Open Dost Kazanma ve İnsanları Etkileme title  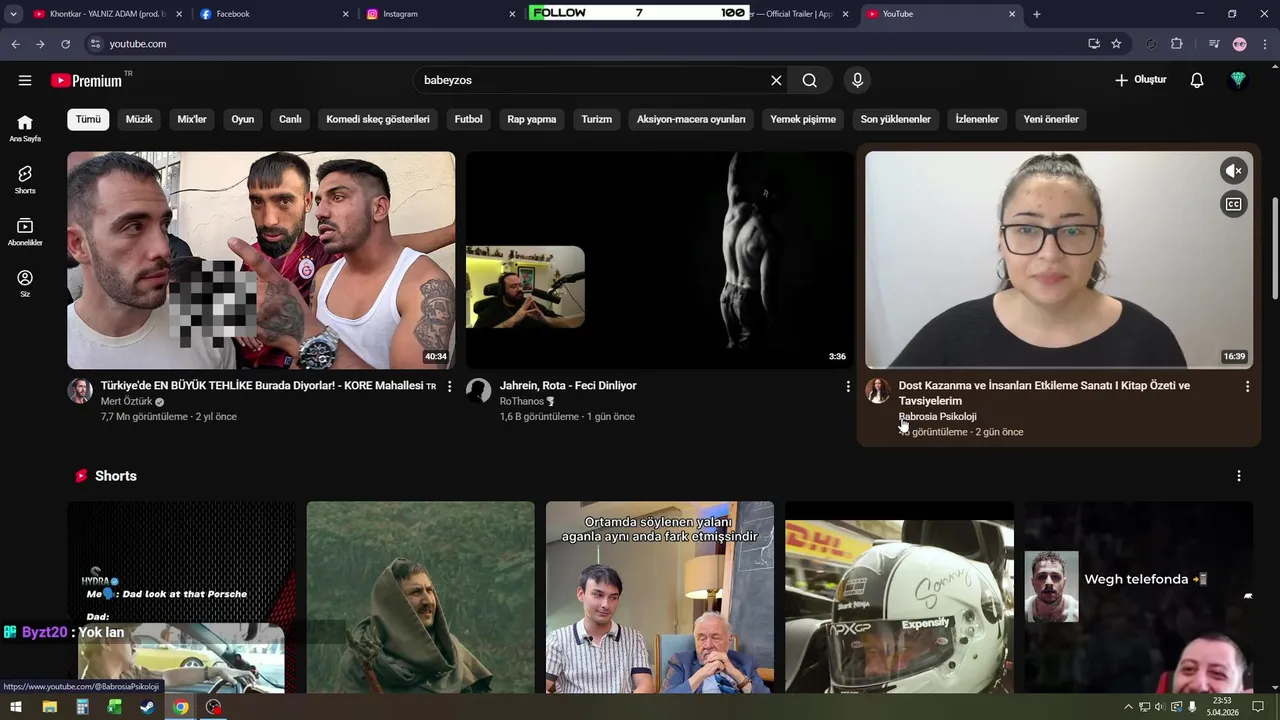(1044, 393)
